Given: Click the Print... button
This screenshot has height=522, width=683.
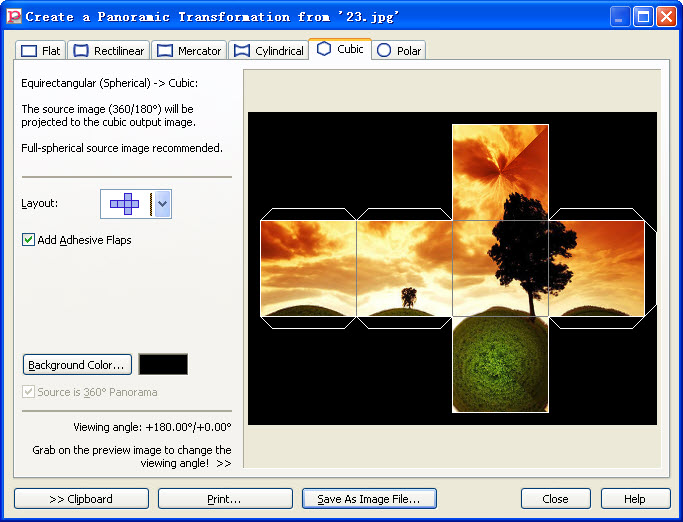Looking at the screenshot, I should 225,498.
